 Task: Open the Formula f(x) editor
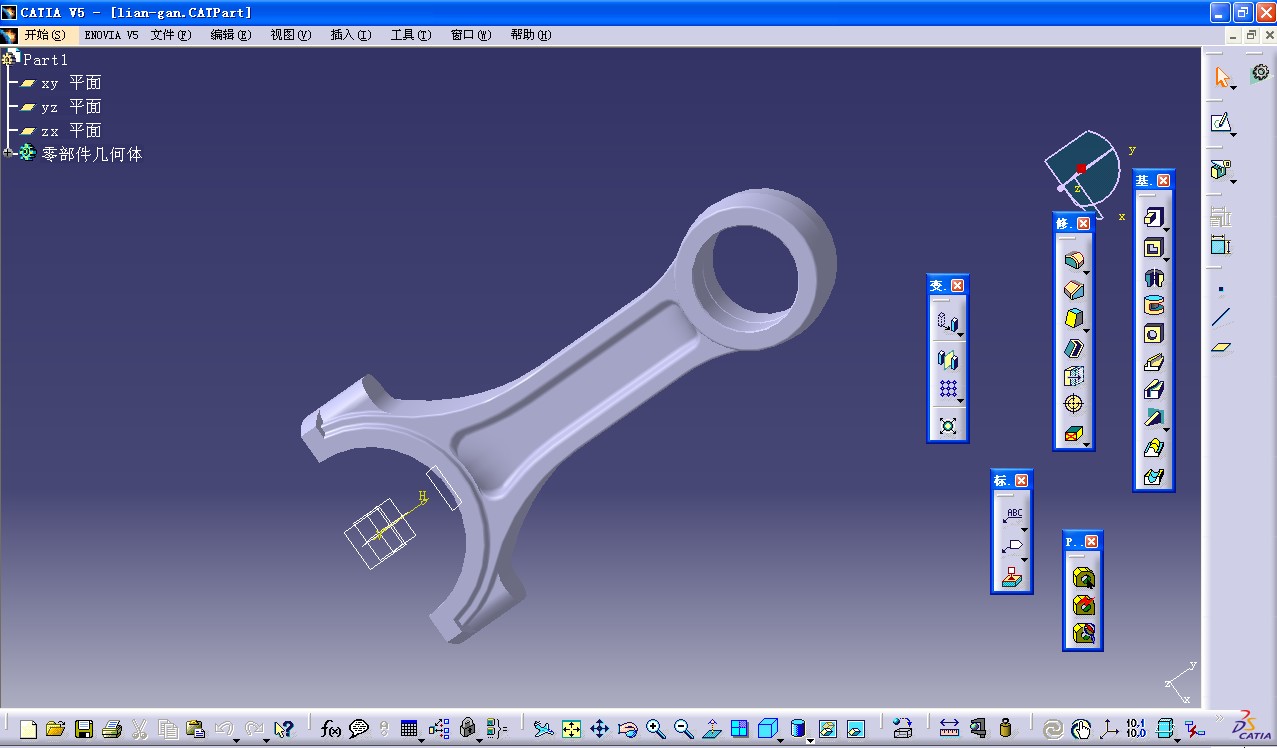click(x=331, y=729)
